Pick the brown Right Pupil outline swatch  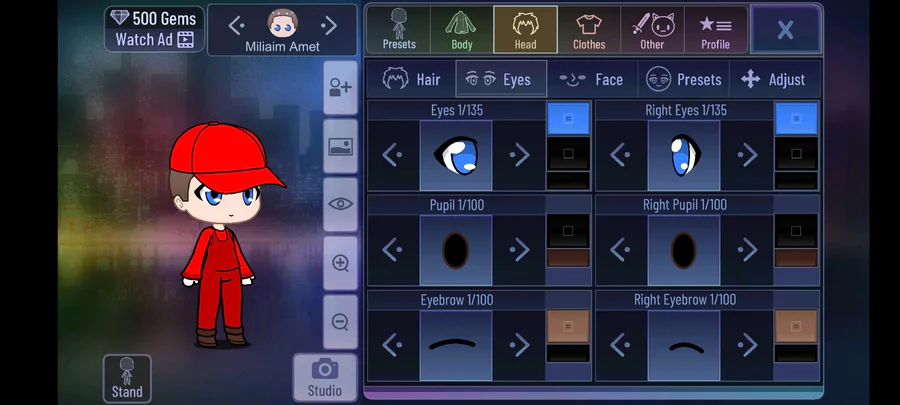tap(796, 258)
